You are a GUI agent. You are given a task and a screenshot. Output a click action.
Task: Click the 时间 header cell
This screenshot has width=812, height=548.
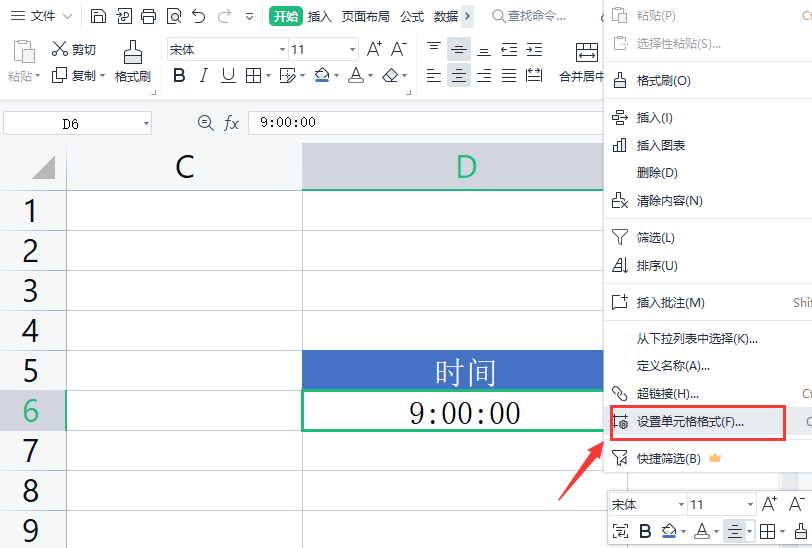[x=453, y=370]
